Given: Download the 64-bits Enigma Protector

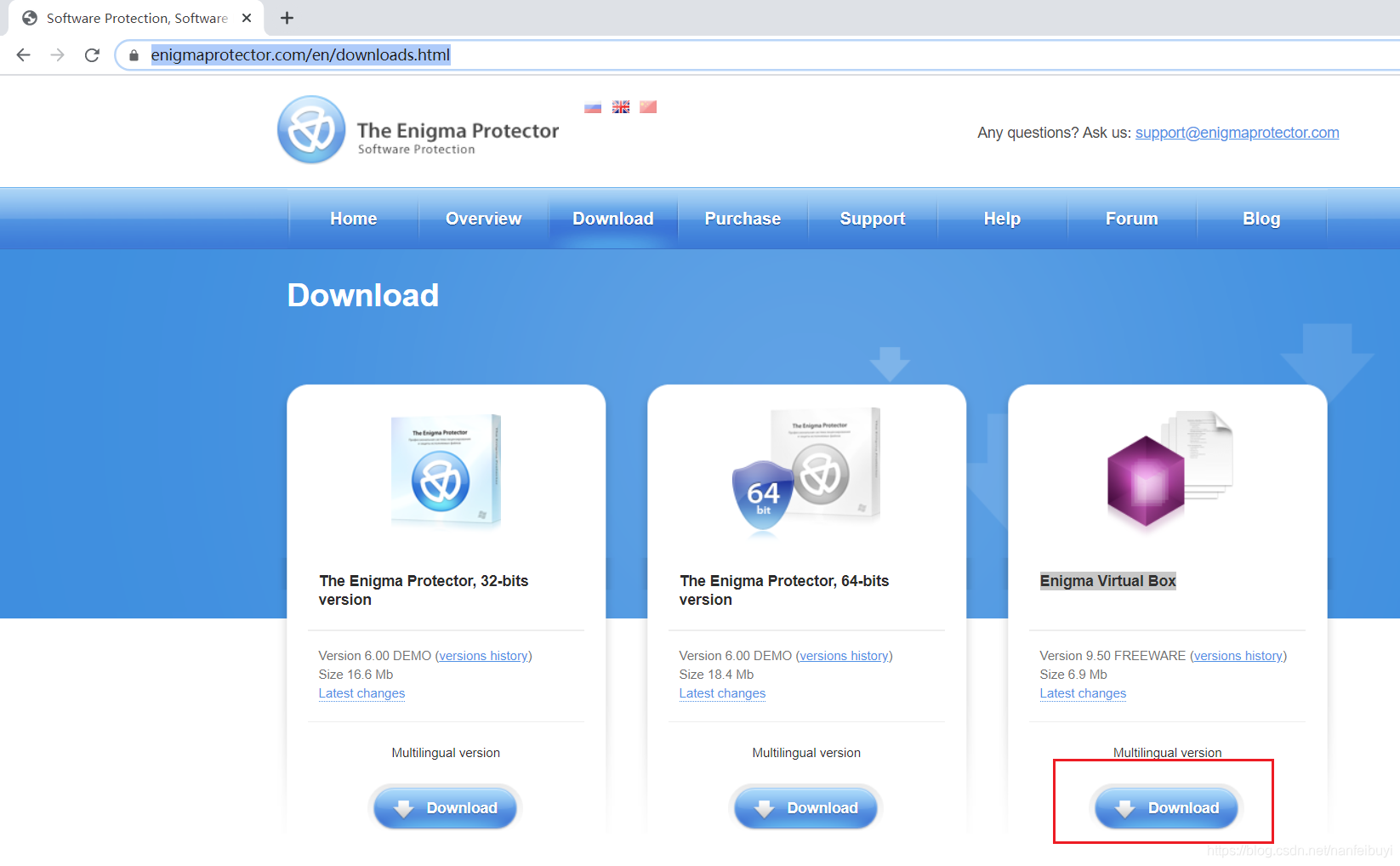Looking at the screenshot, I should (x=806, y=808).
